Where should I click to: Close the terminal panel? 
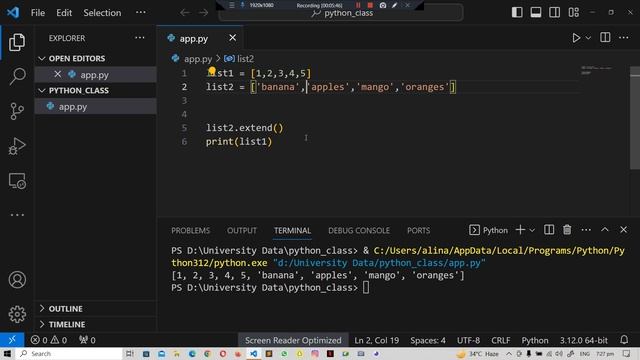coord(623,230)
